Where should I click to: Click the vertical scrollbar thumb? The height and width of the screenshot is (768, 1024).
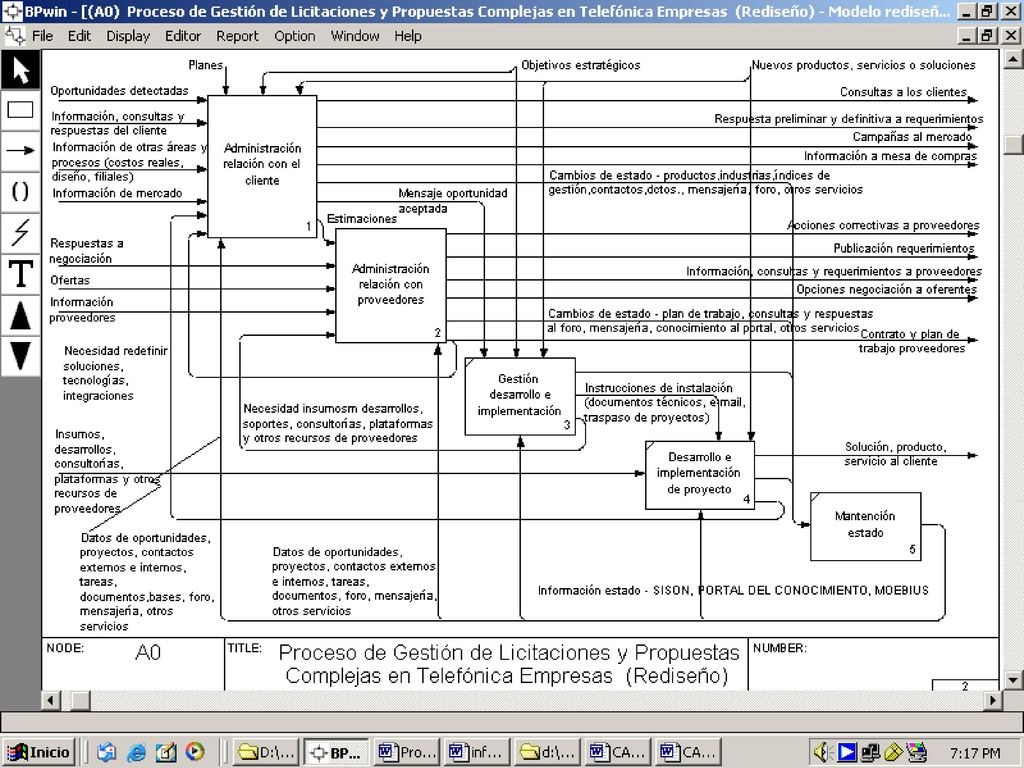(1012, 145)
